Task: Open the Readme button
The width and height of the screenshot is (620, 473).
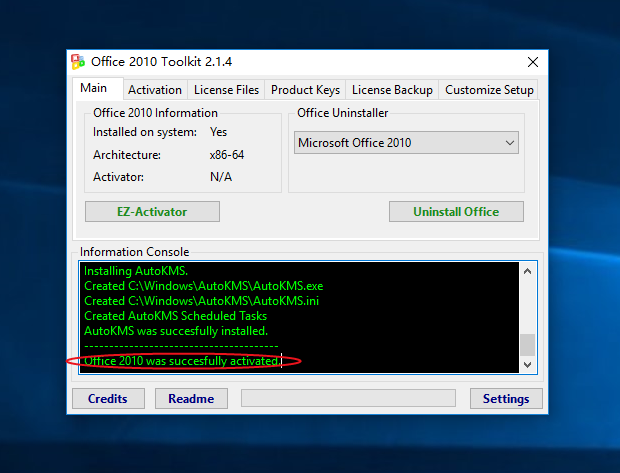Action: [191, 399]
